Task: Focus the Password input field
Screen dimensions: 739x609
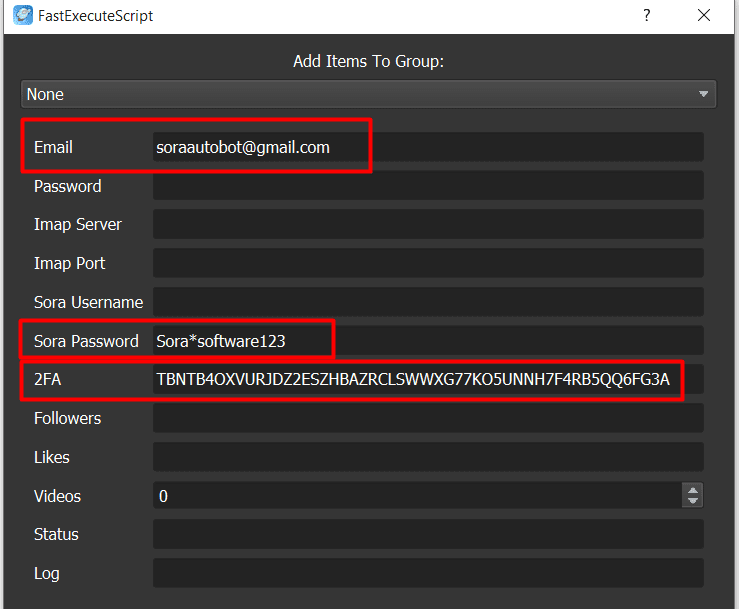Action: 428,186
